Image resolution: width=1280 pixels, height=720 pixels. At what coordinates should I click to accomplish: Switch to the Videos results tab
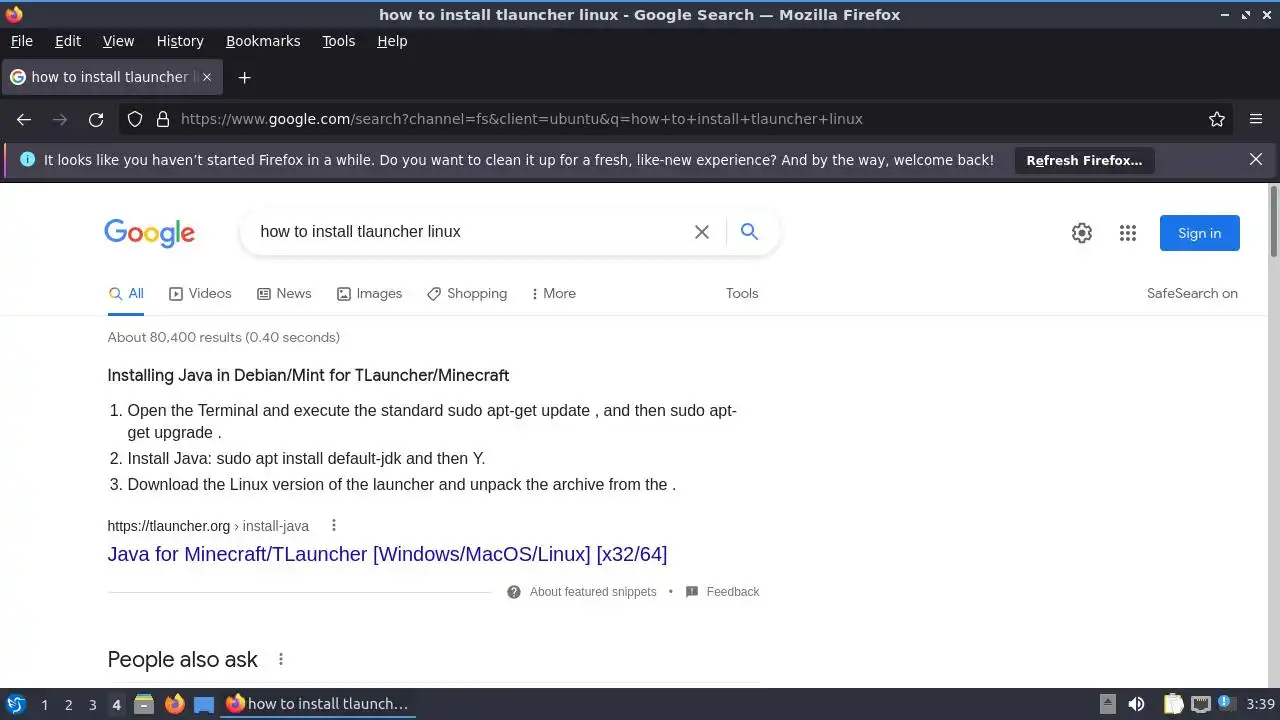(x=200, y=293)
